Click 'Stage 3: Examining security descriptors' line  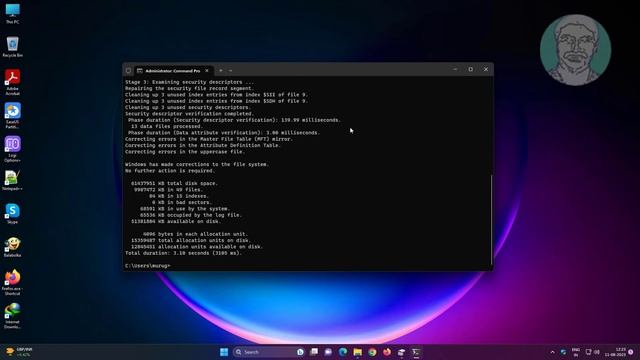click(x=189, y=82)
